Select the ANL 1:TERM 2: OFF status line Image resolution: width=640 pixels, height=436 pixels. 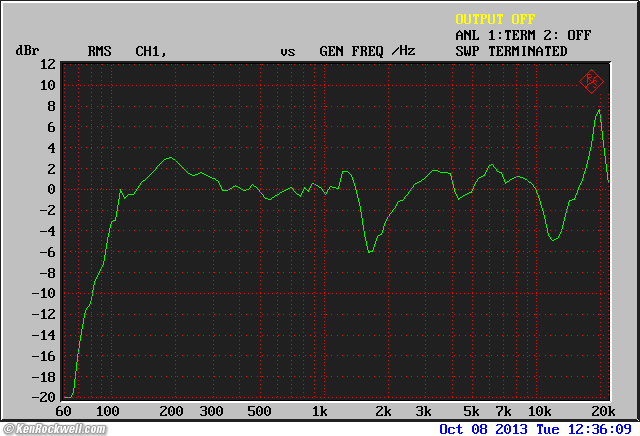pos(522,35)
